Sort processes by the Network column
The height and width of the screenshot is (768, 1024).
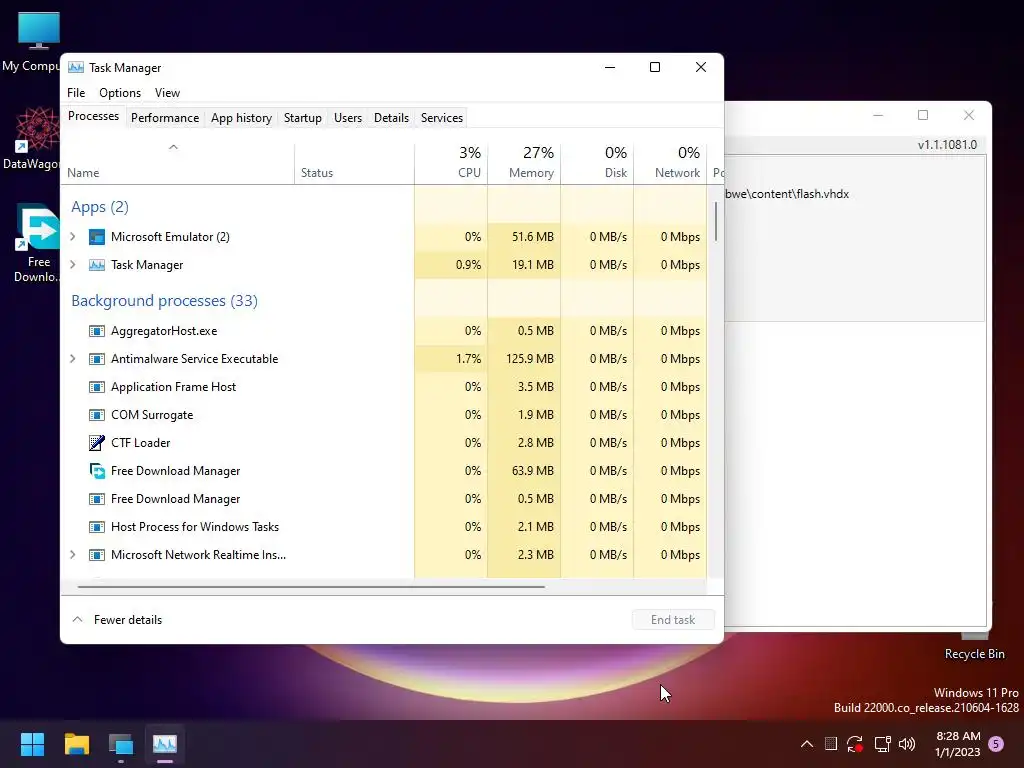[x=670, y=163]
